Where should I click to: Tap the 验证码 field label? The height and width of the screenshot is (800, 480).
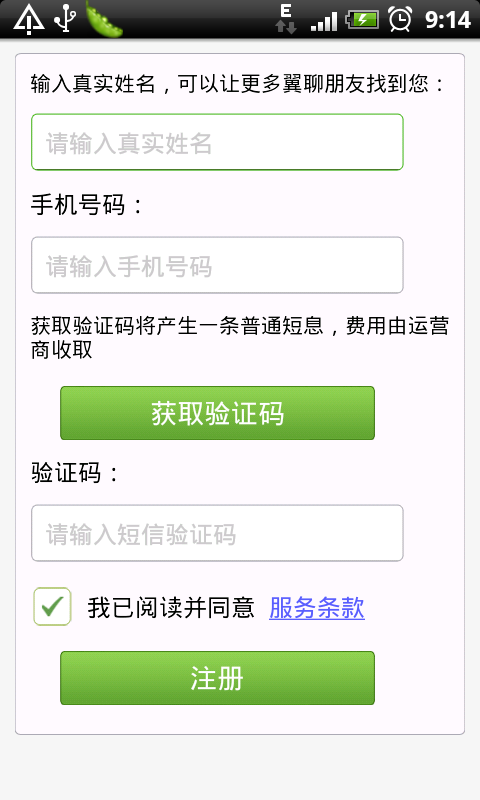(74, 472)
